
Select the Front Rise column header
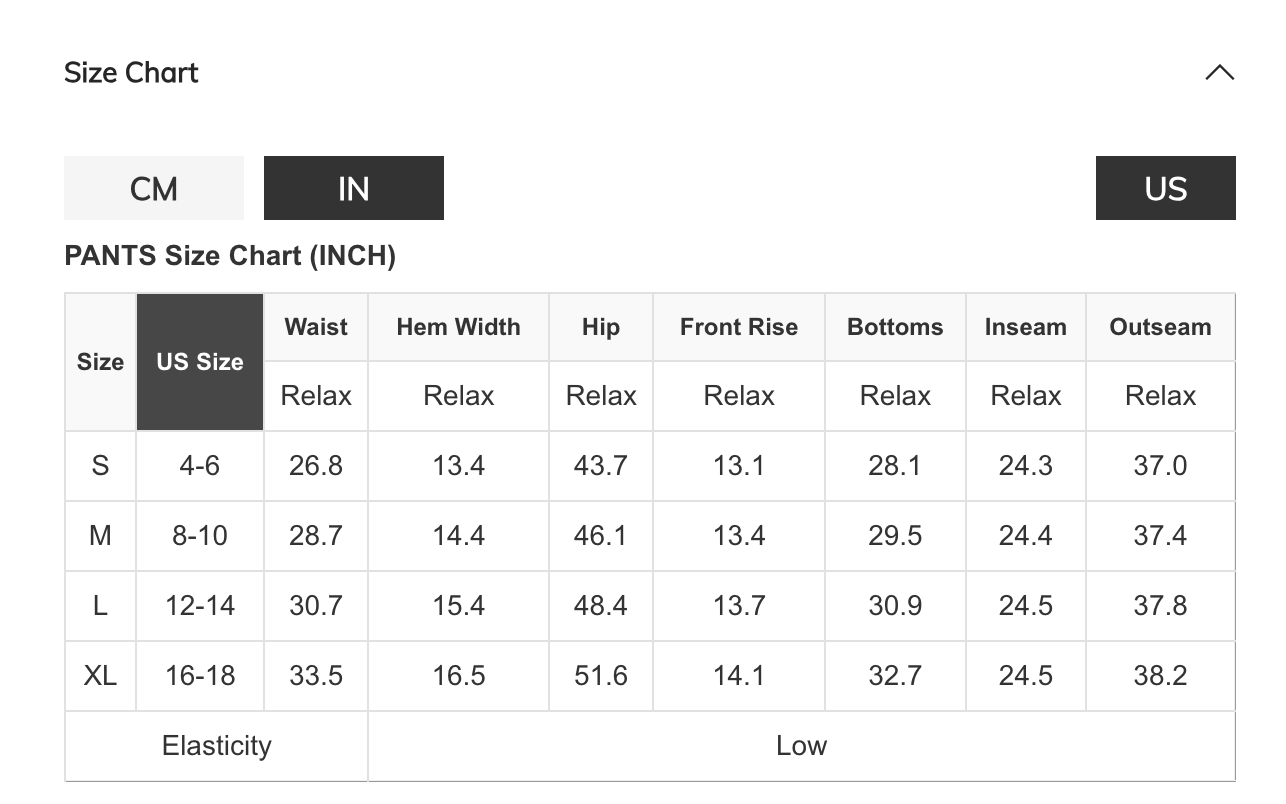pos(739,327)
